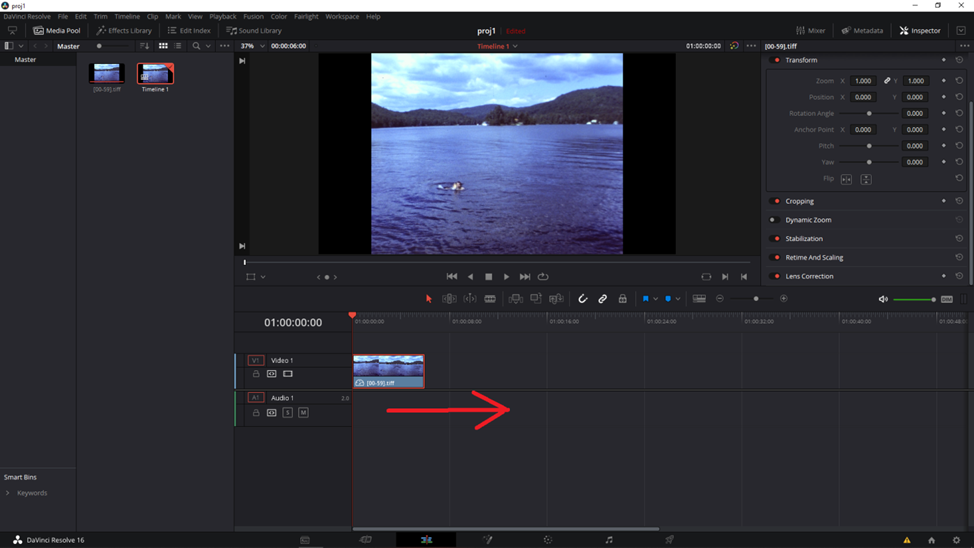
Task: Toggle the Stabilization enable dot
Action: click(x=775, y=239)
